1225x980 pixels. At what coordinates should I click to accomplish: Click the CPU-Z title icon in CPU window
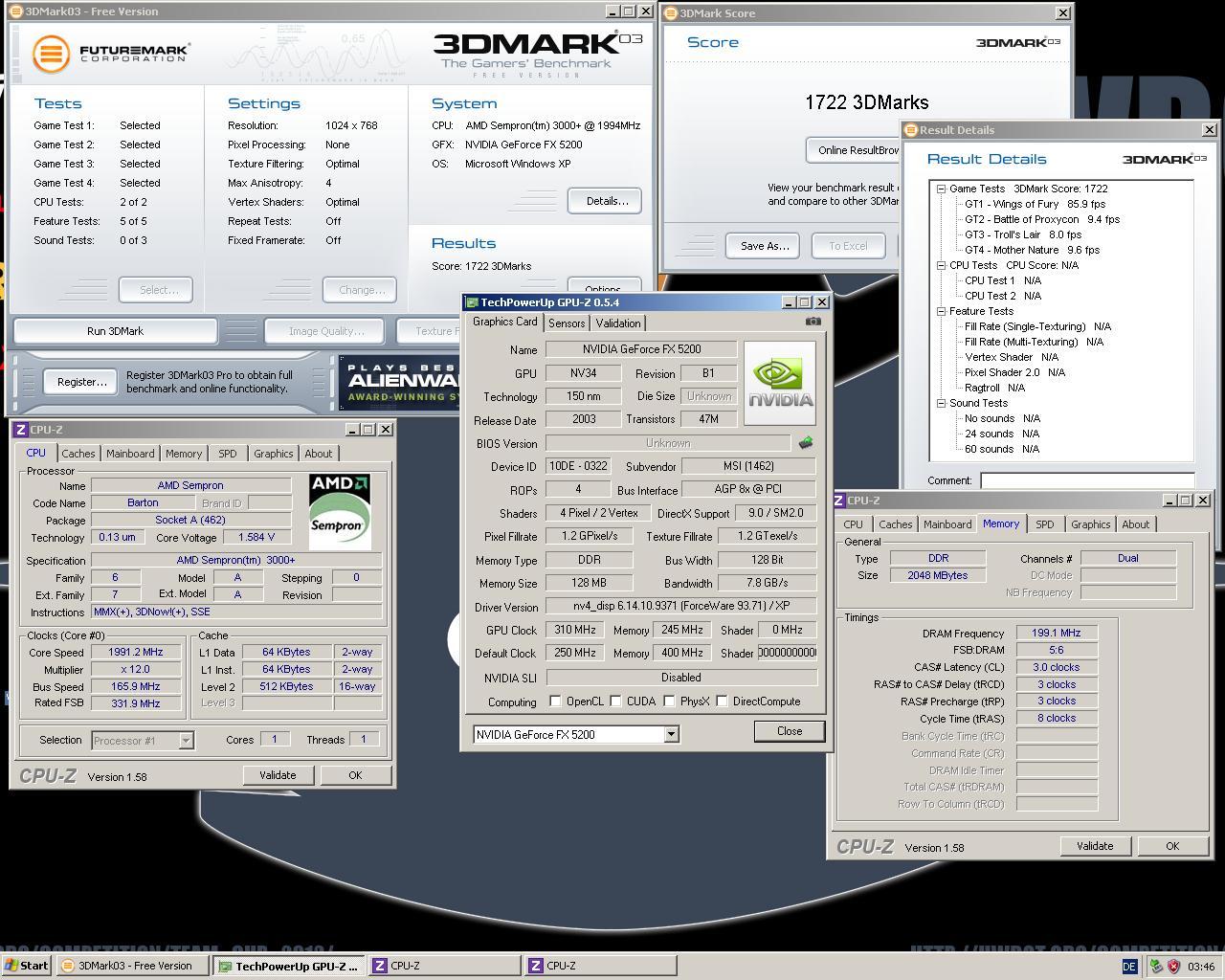pyautogui.click(x=21, y=430)
